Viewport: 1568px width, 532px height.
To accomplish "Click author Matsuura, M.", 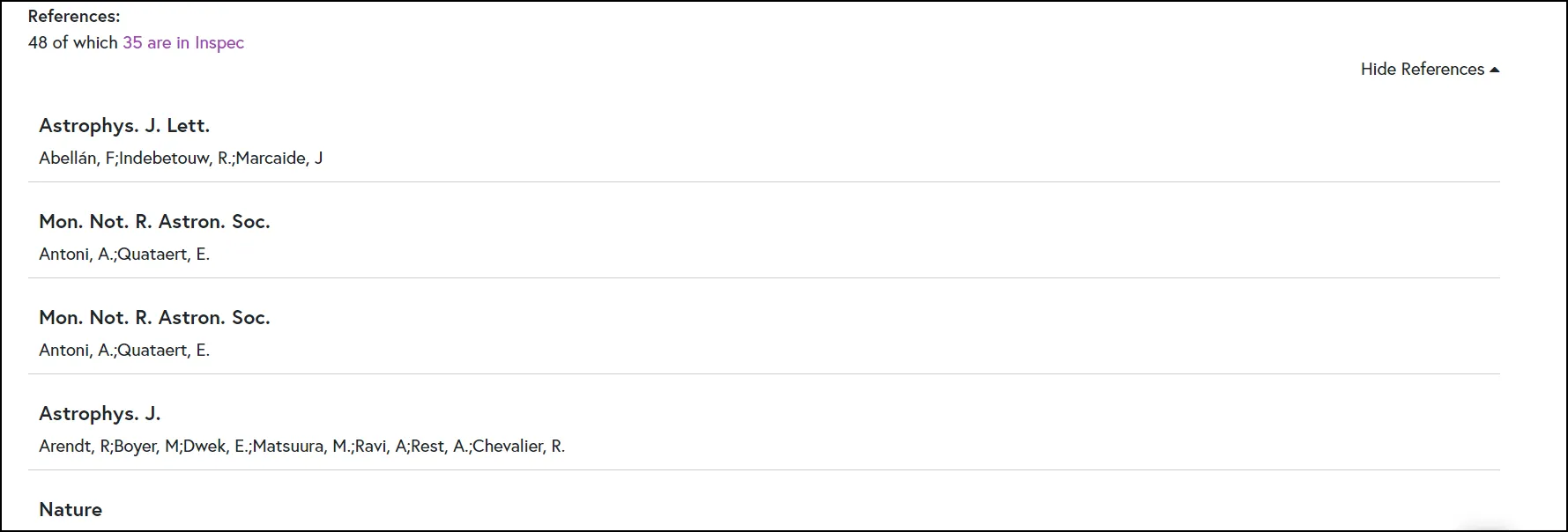I will [301, 447].
